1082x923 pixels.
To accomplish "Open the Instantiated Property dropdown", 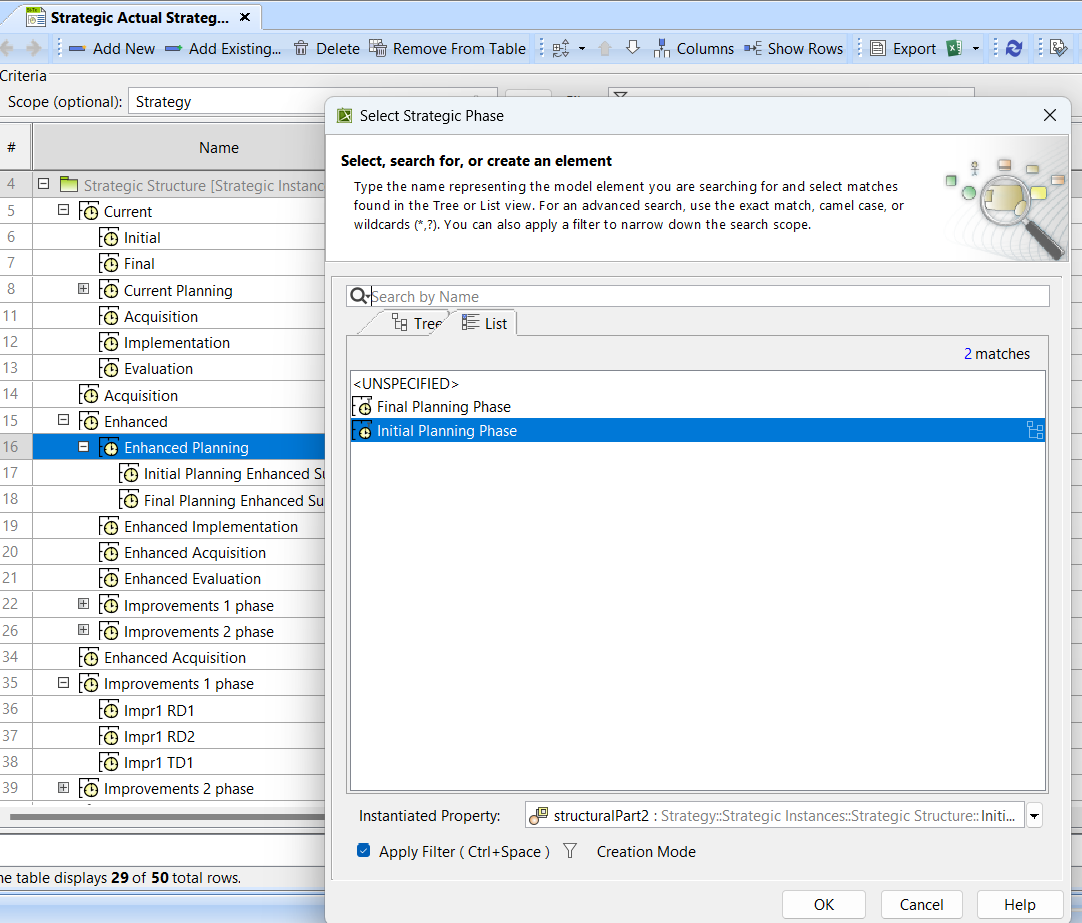I will (1034, 816).
